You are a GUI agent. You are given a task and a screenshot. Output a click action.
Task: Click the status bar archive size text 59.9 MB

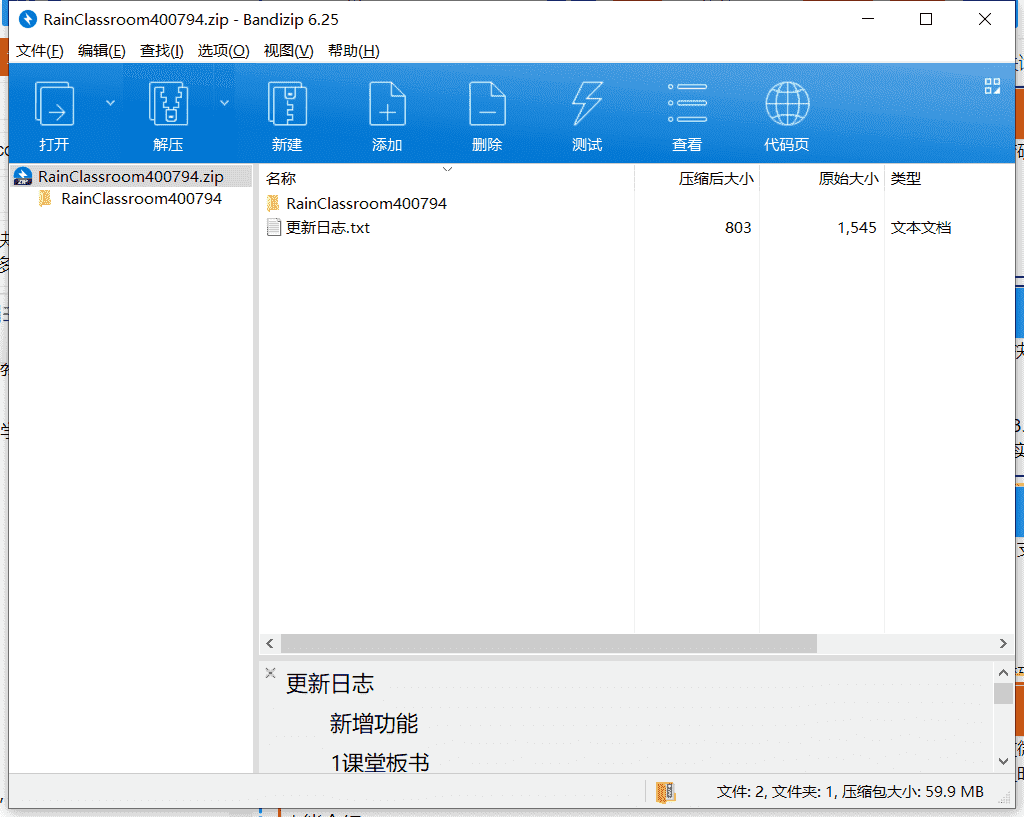954,792
